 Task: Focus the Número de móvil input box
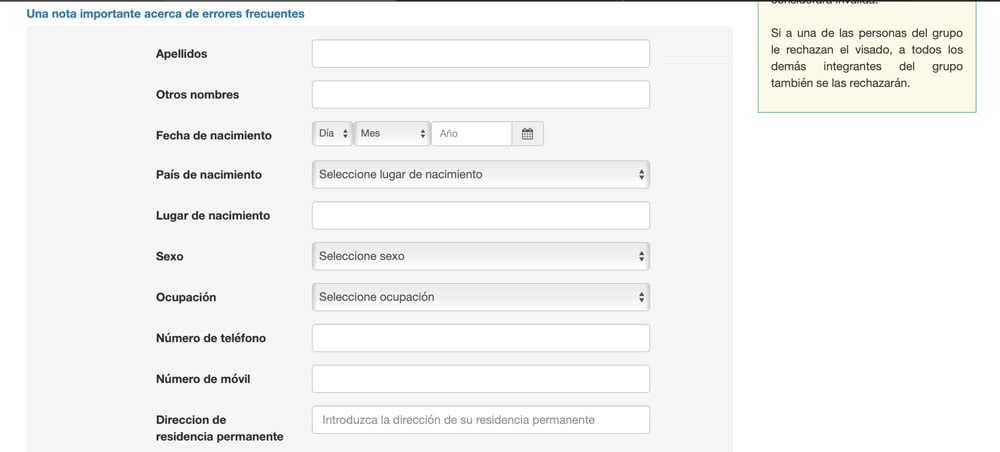point(480,379)
